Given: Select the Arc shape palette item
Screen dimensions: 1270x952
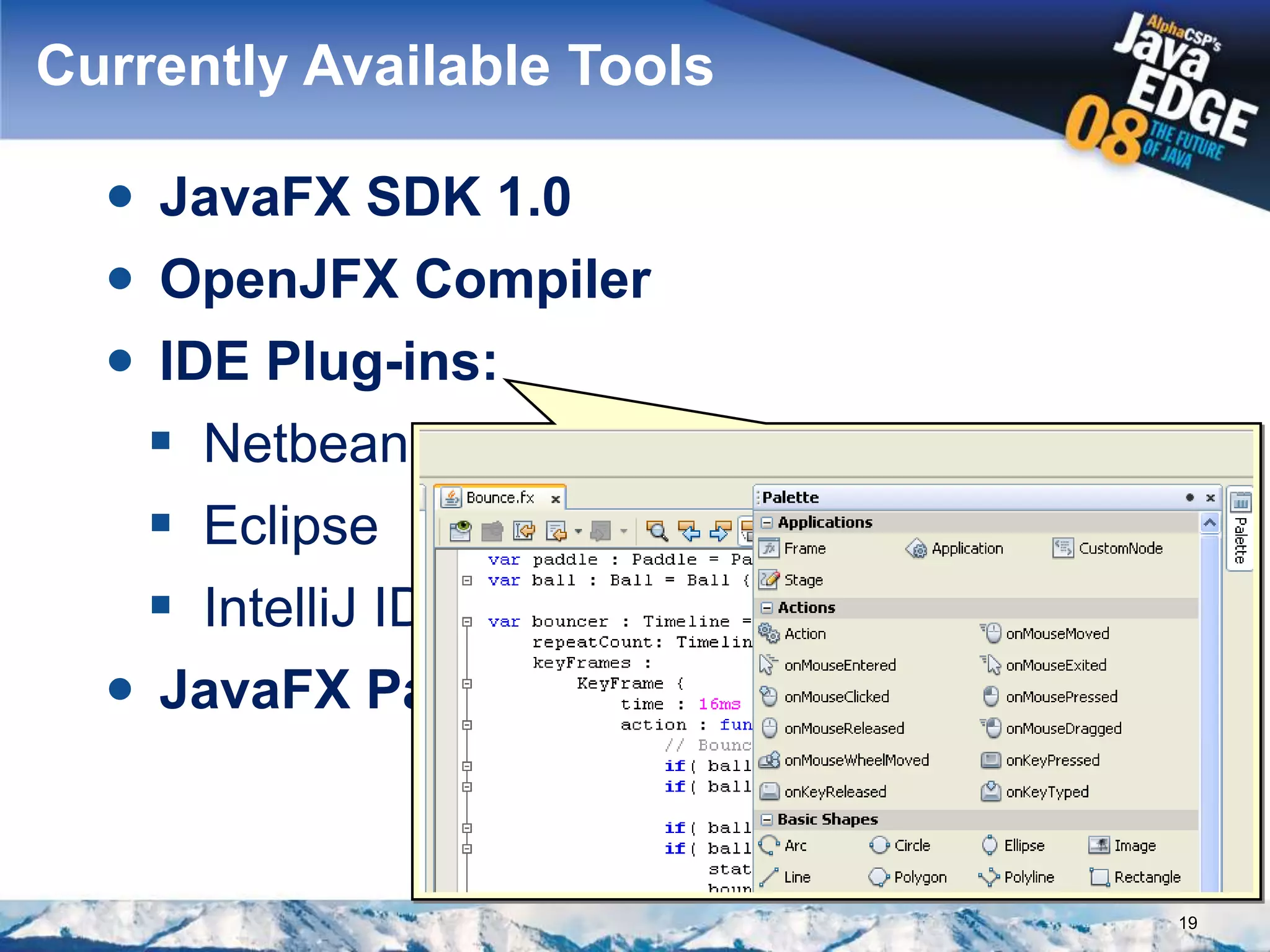Looking at the screenshot, I should click(783, 845).
